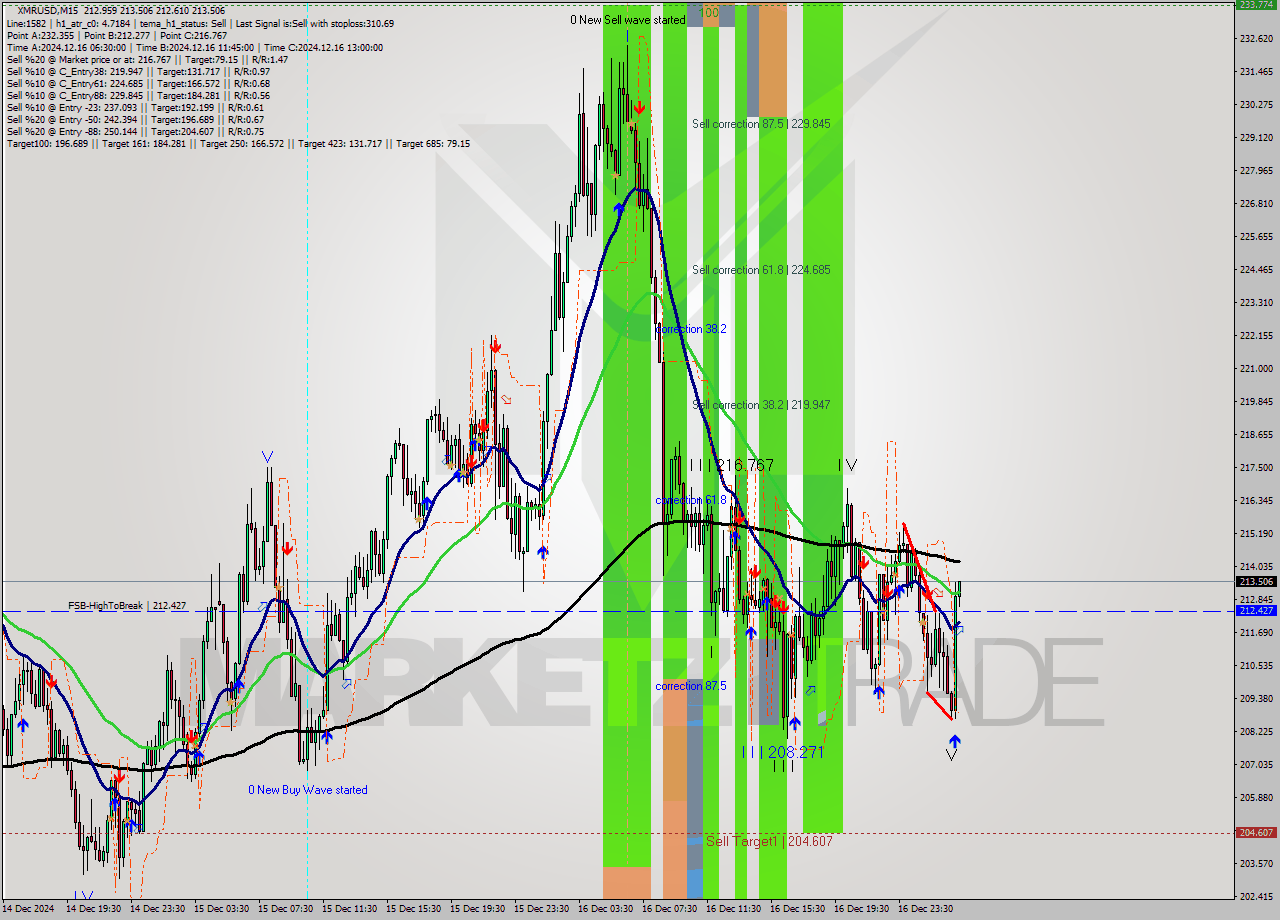Screen dimensions: 1280x920
Task: Click the 'I V' wave label
Action: (x=847, y=465)
